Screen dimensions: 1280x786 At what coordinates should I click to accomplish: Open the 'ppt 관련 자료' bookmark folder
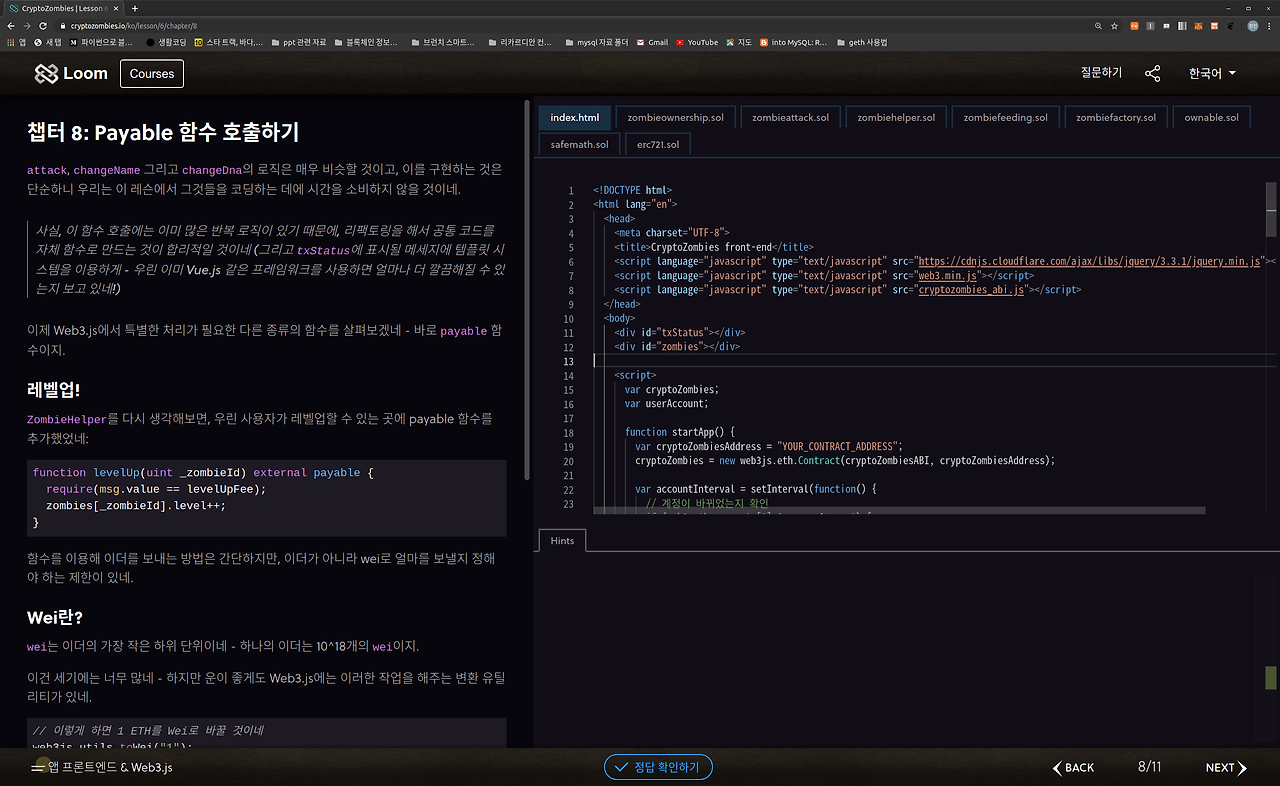(298, 42)
